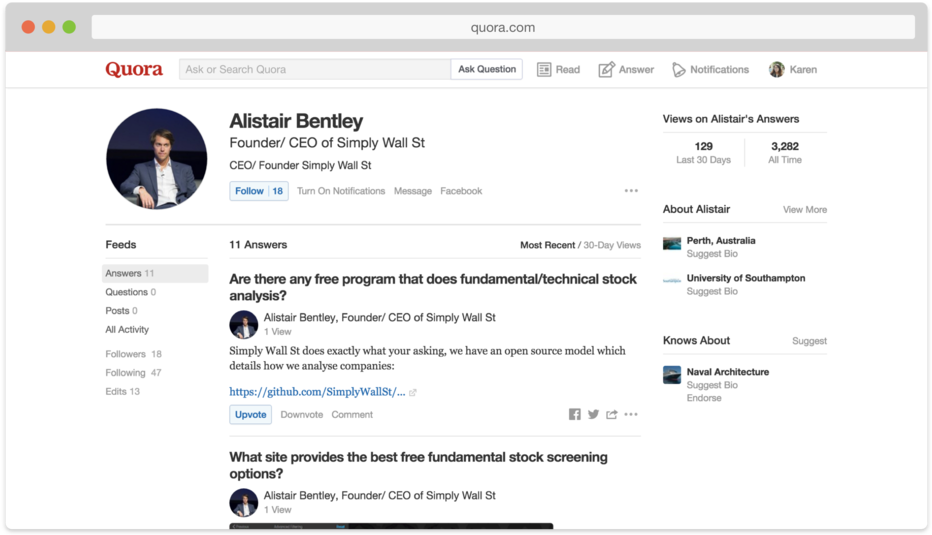Click Perth, Australia text
The image size is (932, 535).
721,240
